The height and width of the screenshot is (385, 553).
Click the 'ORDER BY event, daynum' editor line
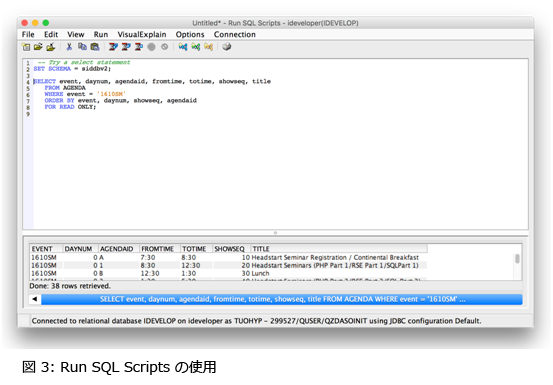(x=121, y=100)
